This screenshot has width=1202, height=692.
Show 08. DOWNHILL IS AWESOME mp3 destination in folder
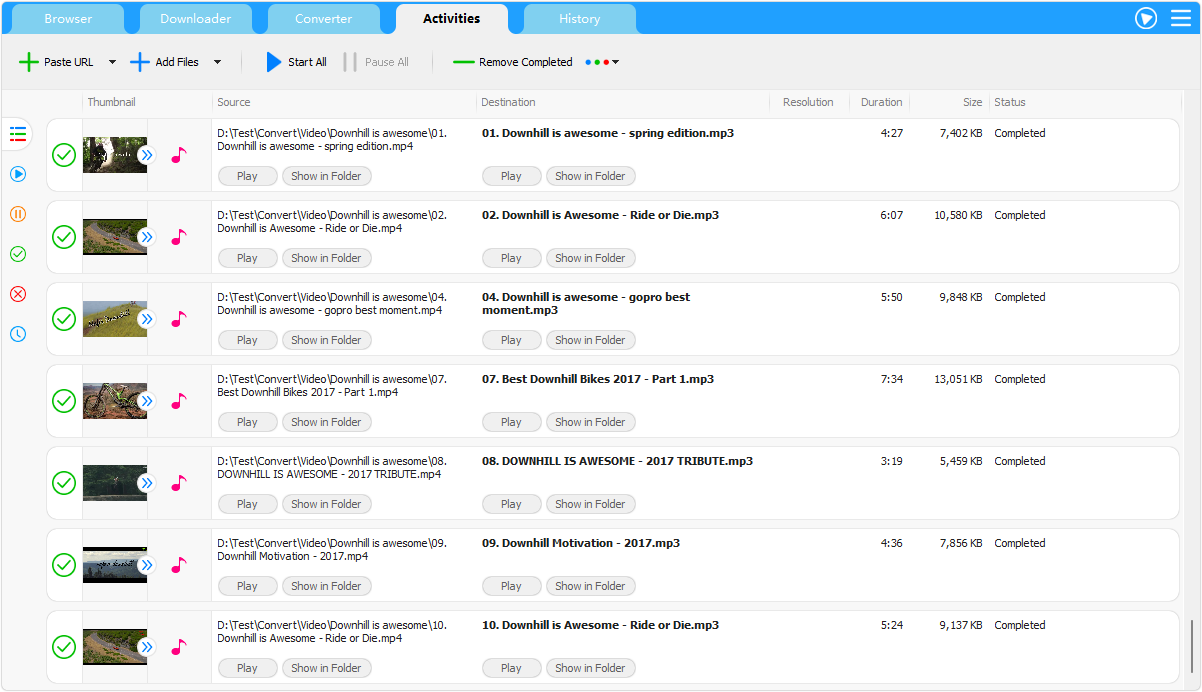[x=590, y=504]
